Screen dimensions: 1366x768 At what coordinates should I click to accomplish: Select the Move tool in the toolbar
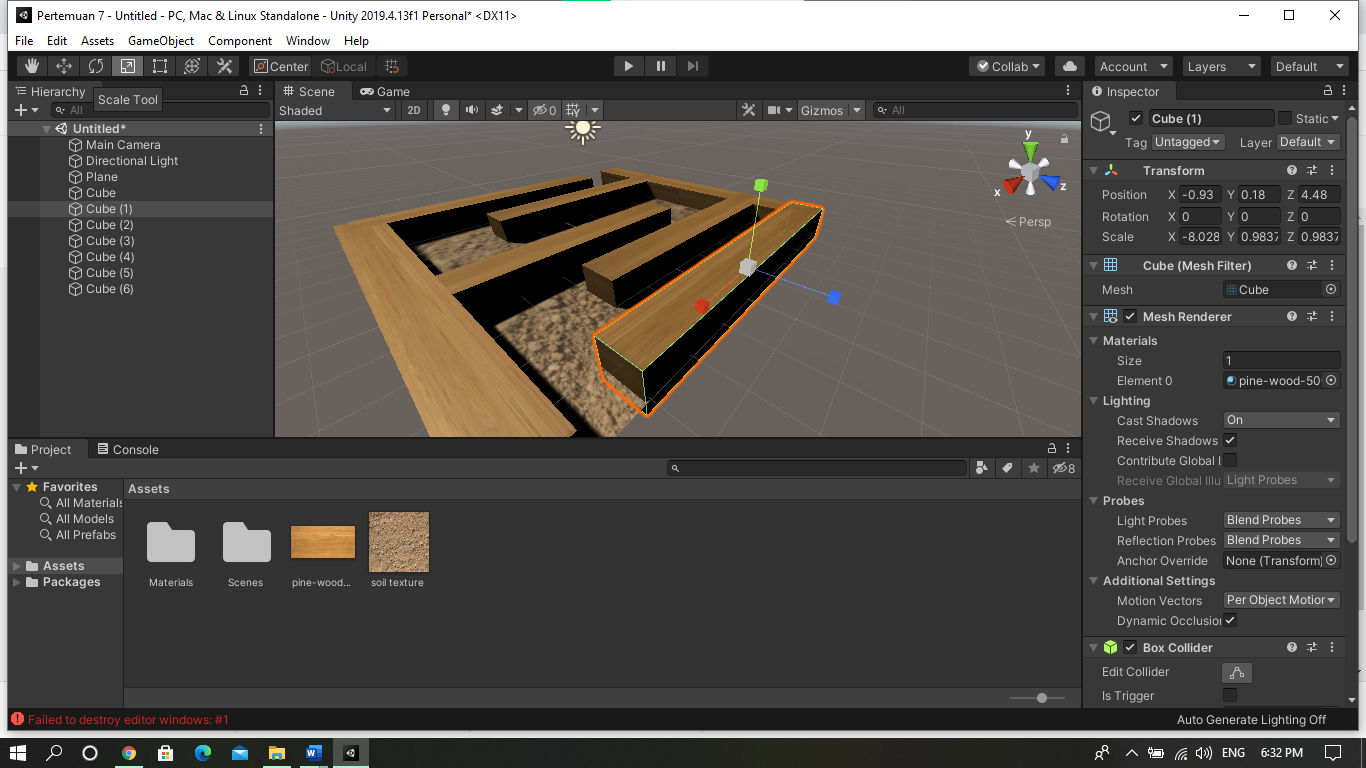pyautogui.click(x=62, y=66)
